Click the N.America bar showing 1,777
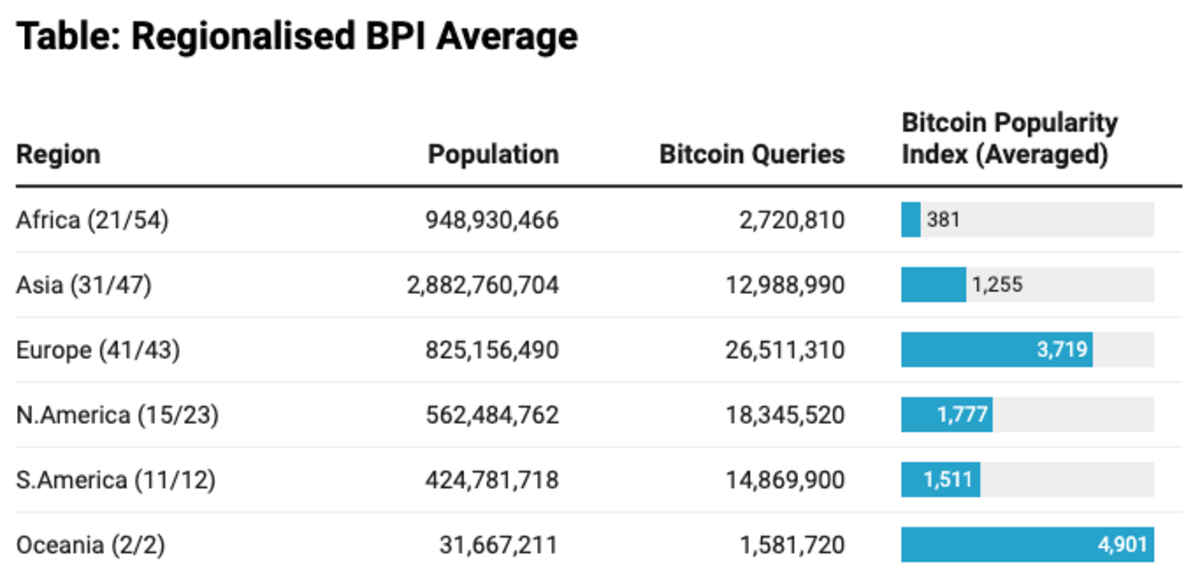Screen dimensions: 1200x585 click(x=946, y=415)
